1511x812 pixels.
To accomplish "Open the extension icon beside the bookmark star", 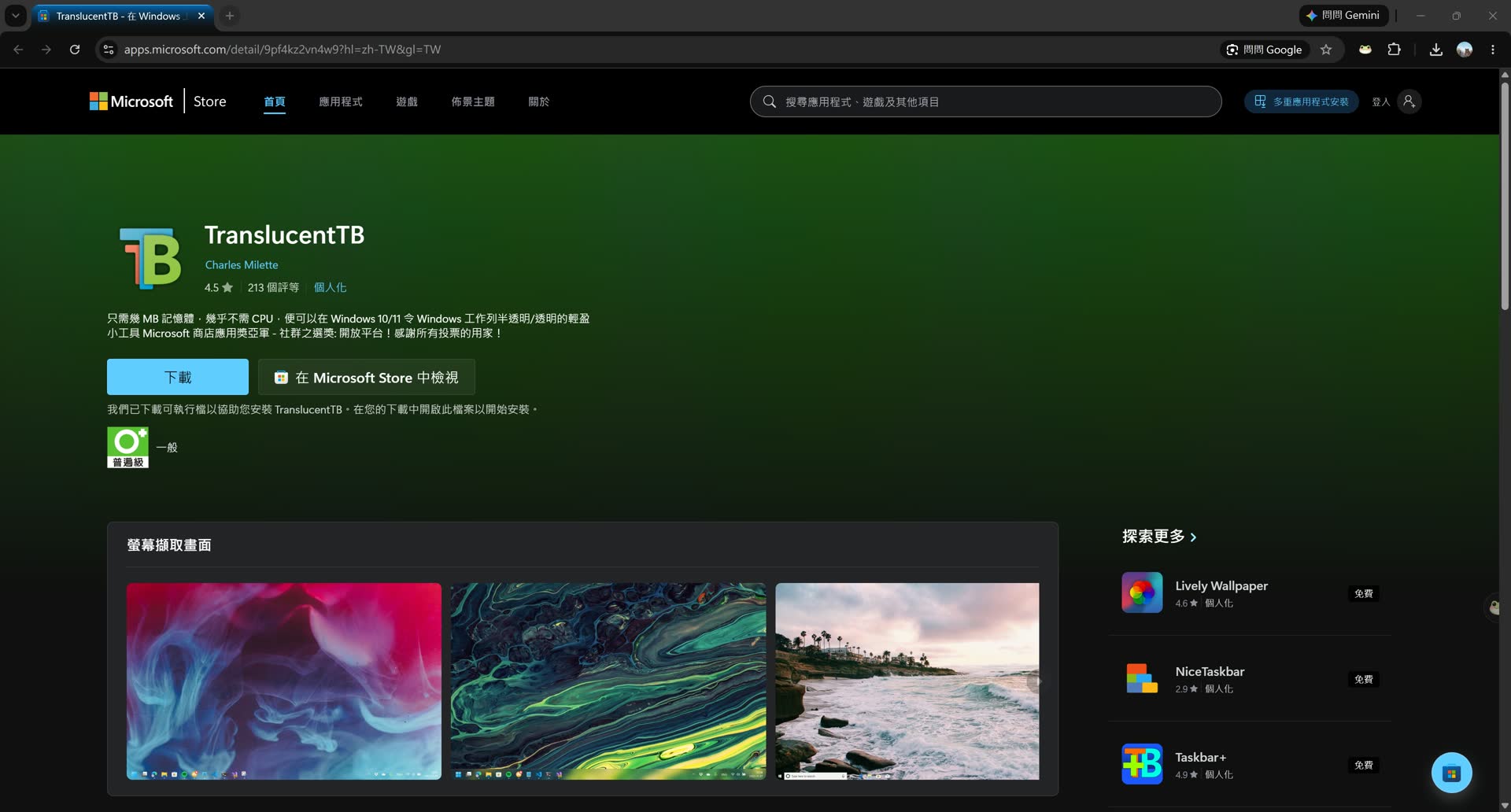I will pos(1365,50).
